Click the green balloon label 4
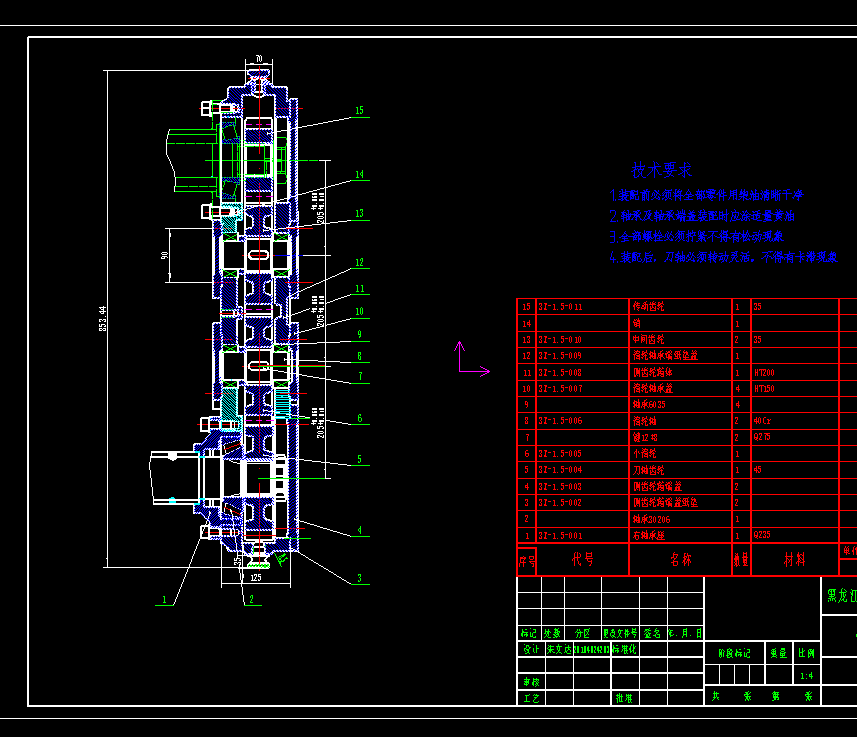This screenshot has width=857, height=737. click(359, 530)
